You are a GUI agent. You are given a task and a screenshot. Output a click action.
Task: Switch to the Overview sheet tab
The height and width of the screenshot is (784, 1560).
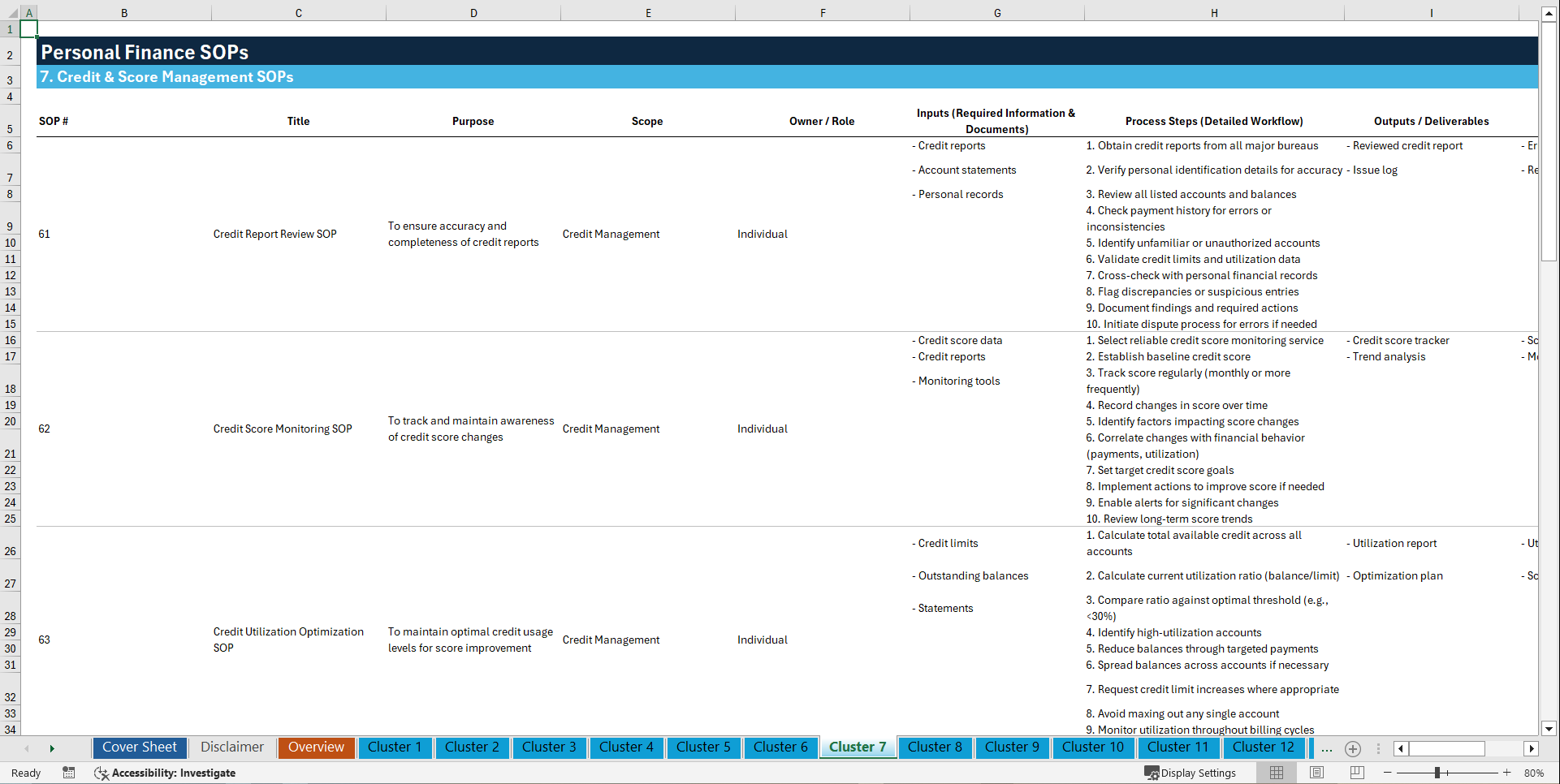tap(316, 747)
